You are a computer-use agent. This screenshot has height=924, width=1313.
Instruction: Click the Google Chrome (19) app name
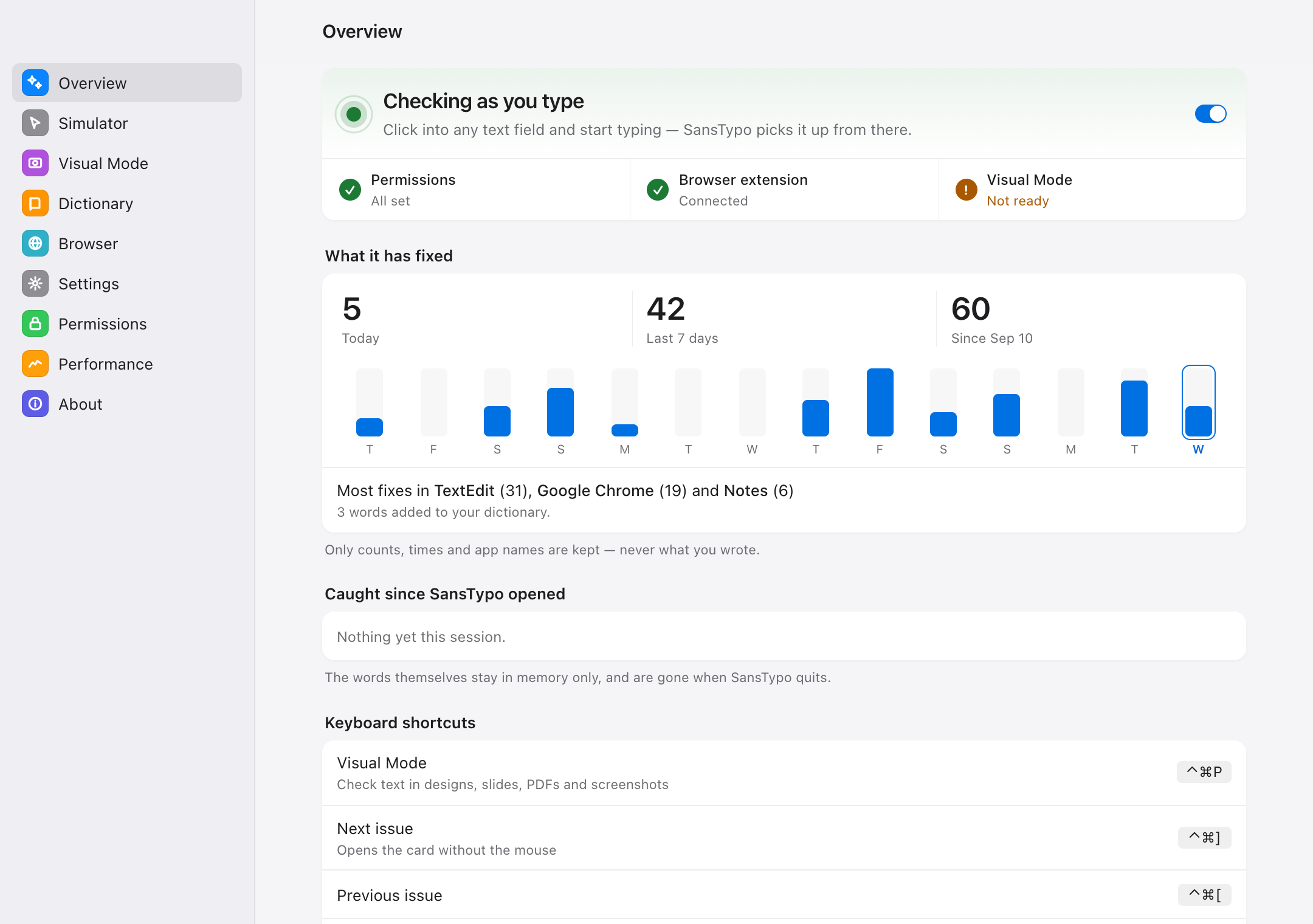[x=612, y=491]
